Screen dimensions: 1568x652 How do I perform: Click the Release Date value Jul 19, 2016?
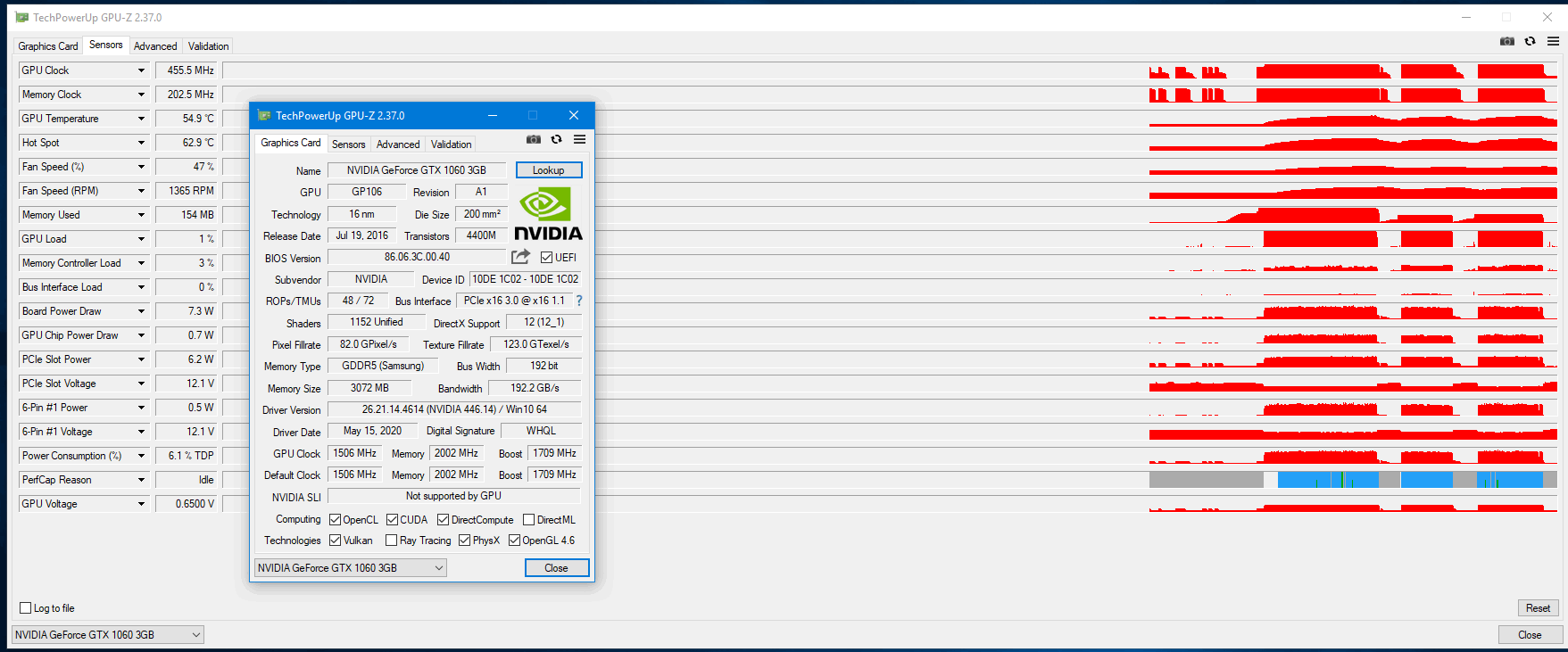coord(361,235)
